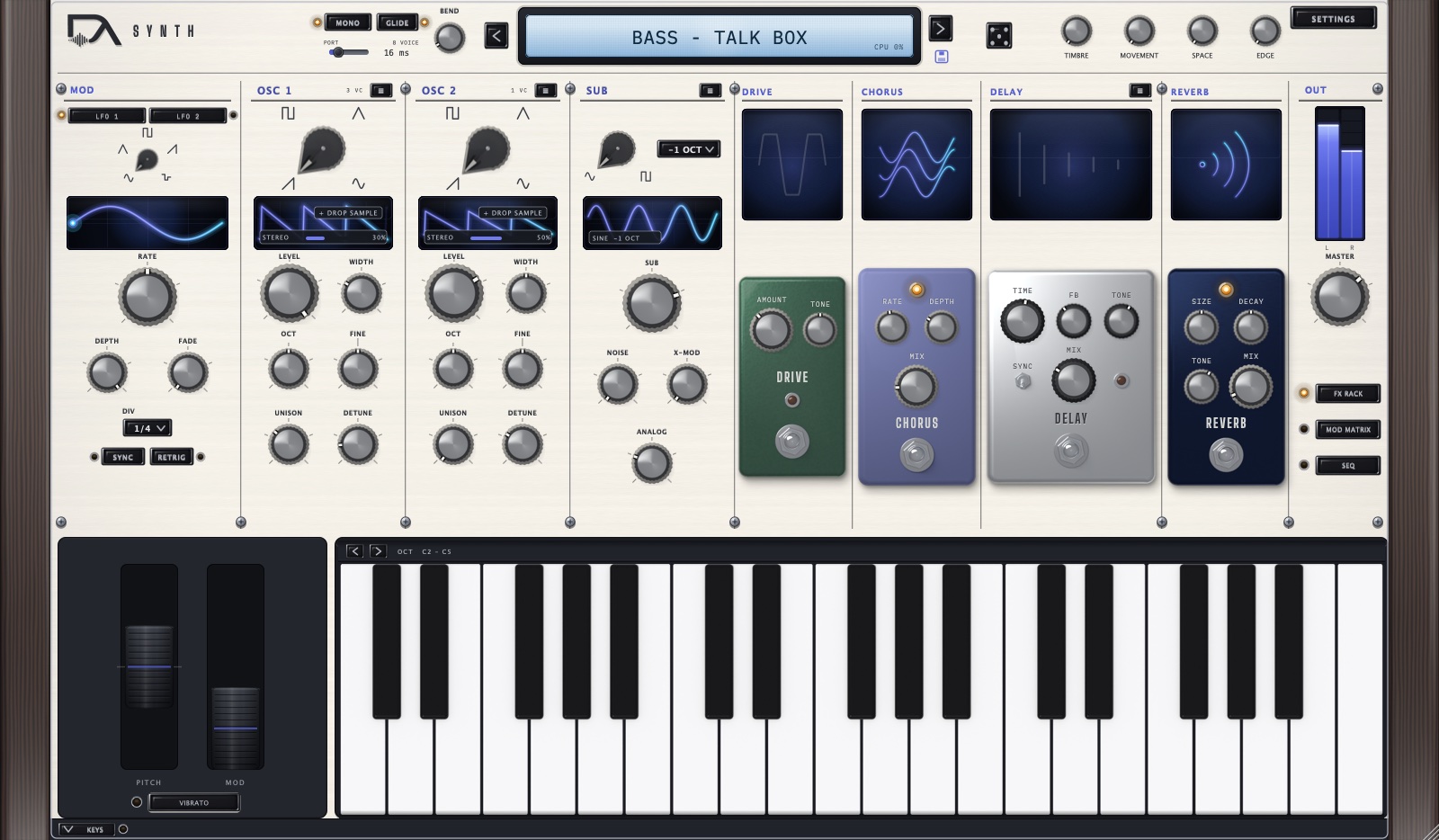Go to previous preset arrow
This screenshot has height=840, width=1439.
click(496, 36)
